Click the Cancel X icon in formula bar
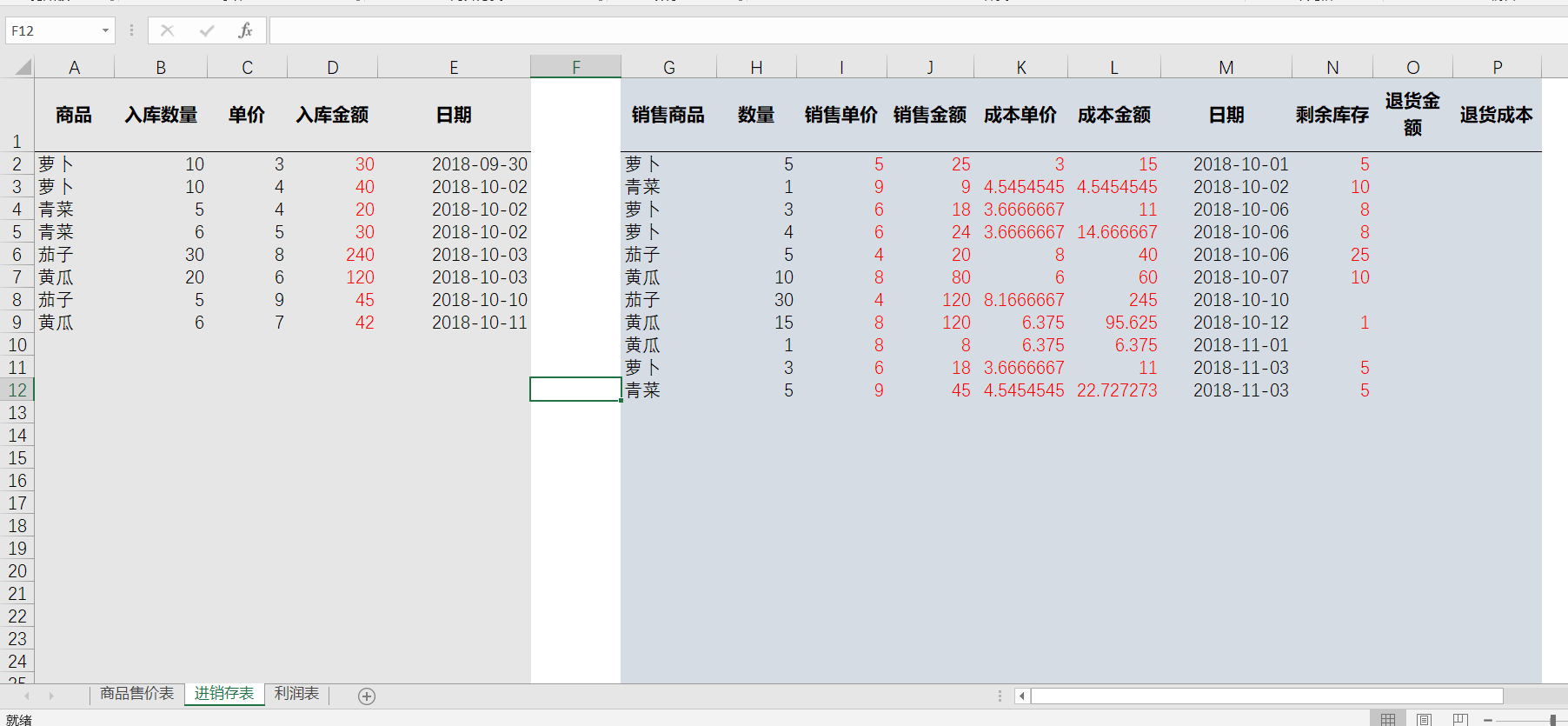Image resolution: width=1568 pixels, height=726 pixels. click(x=168, y=30)
